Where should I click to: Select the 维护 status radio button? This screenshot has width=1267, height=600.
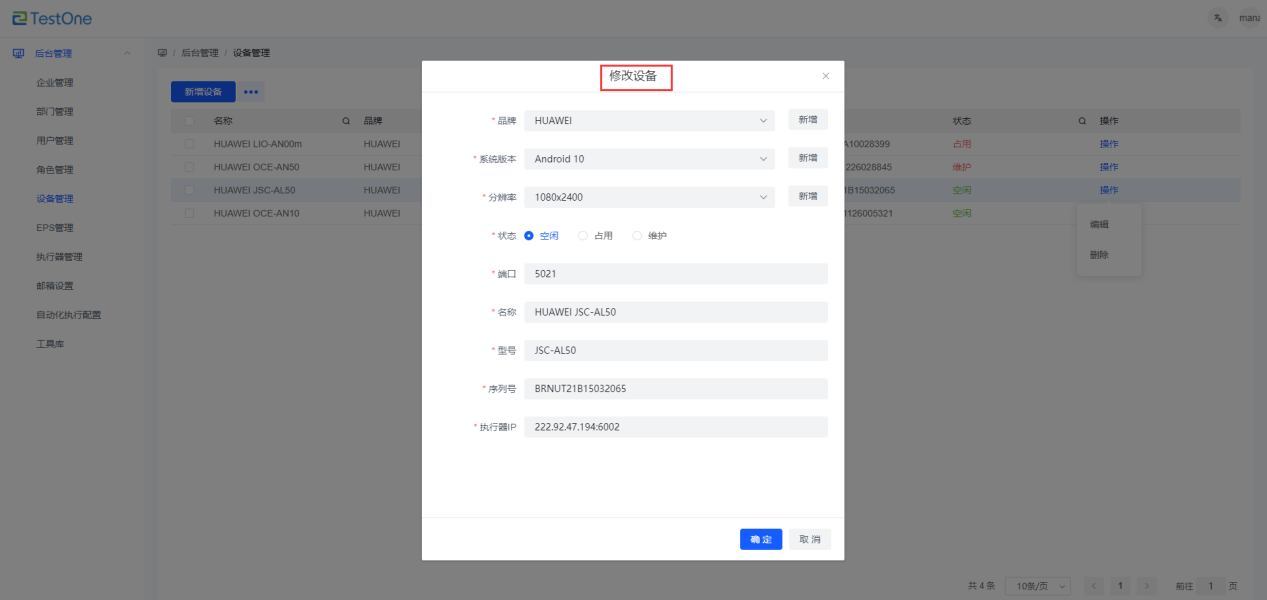(637, 236)
